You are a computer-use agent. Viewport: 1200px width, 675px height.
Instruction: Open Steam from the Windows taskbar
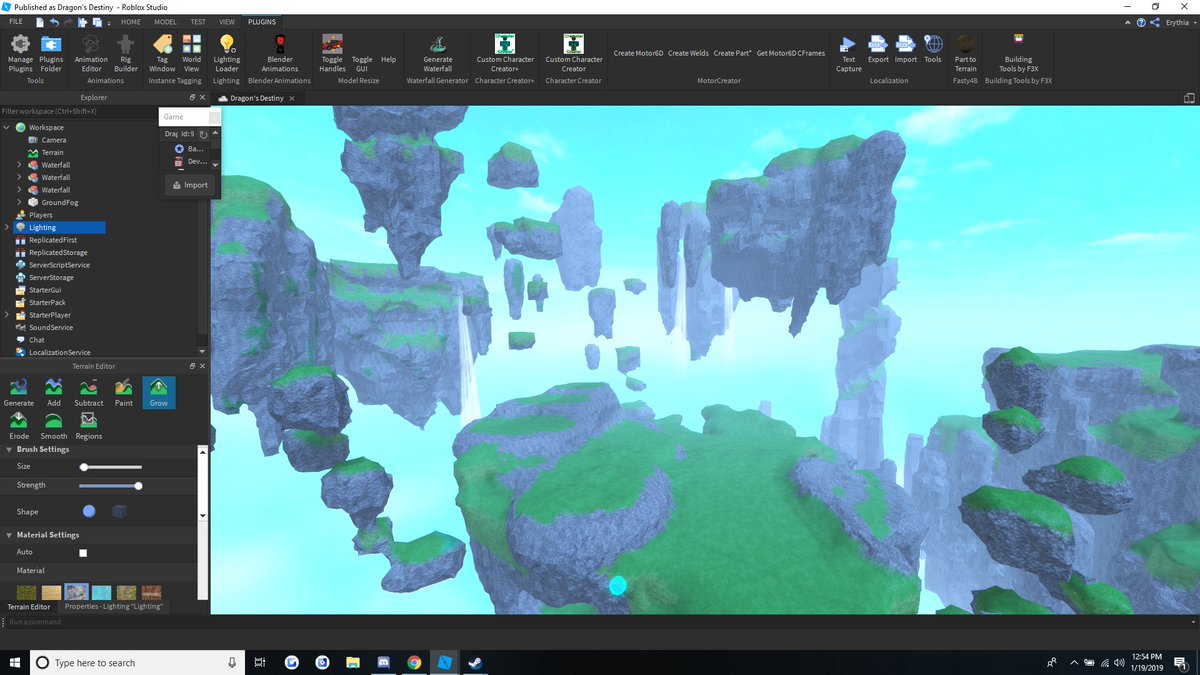click(x=474, y=662)
